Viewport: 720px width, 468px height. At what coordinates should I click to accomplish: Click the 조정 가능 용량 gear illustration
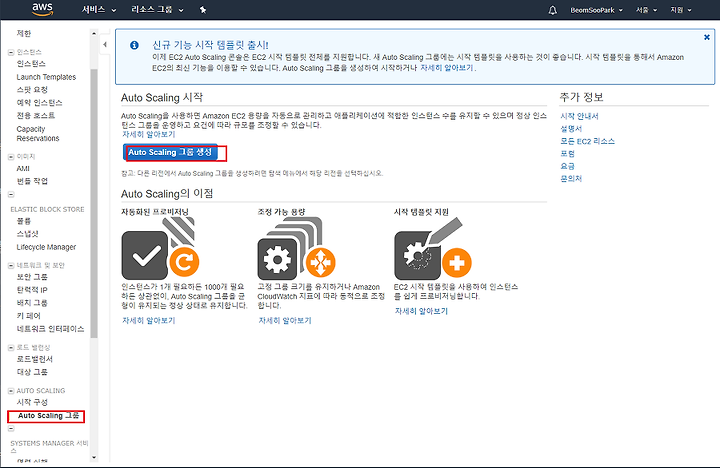297,248
